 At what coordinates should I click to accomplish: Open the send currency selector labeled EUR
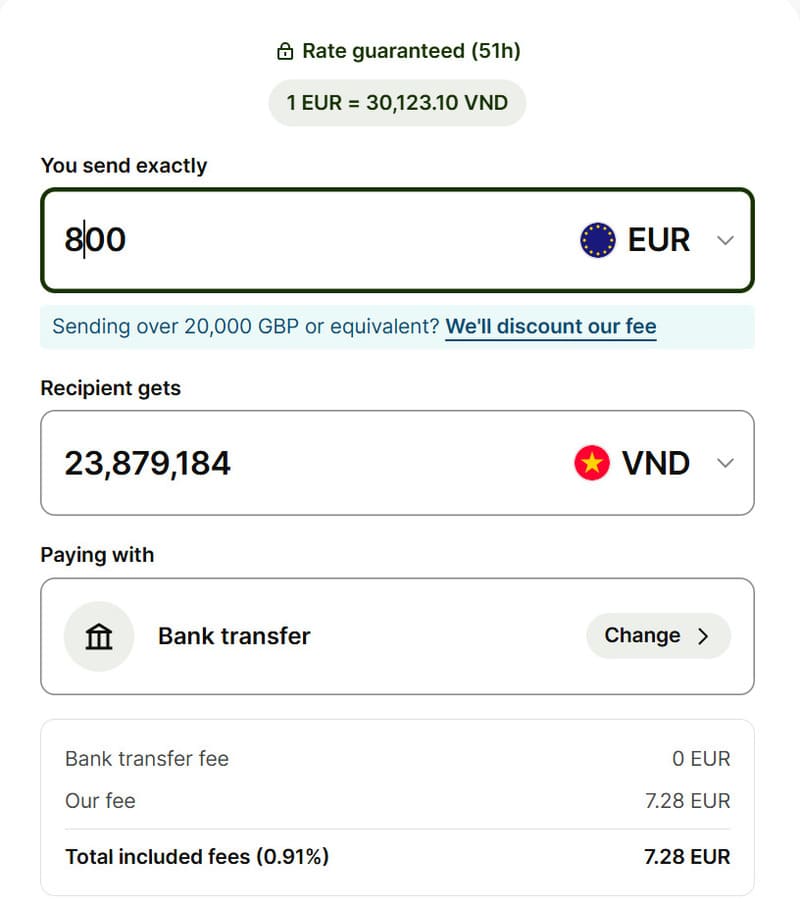tap(658, 240)
